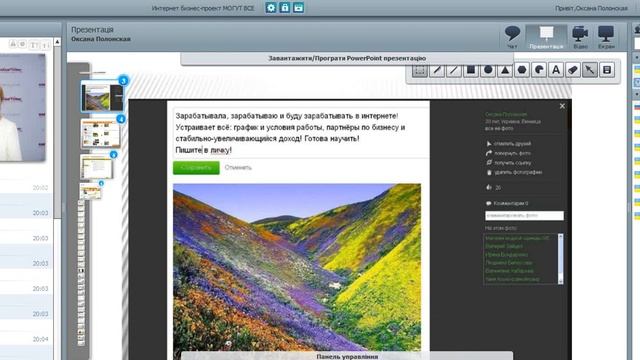Switch to the Екран screen-sharing tab
The width and height of the screenshot is (640, 360).
coord(606,37)
